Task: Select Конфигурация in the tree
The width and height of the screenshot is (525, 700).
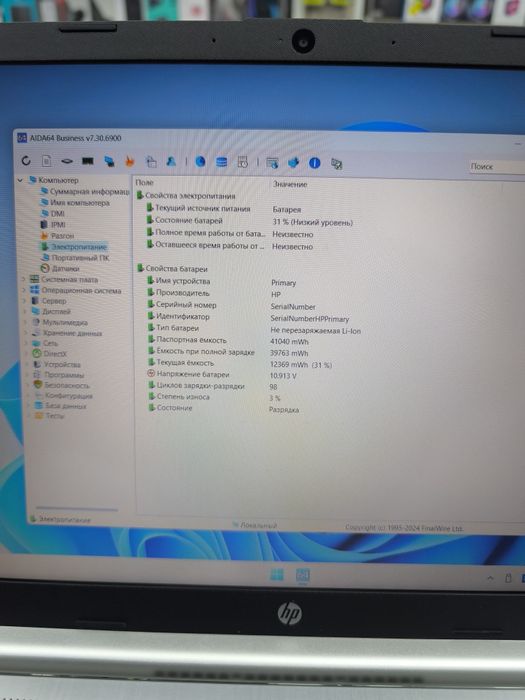Action: pos(63,396)
